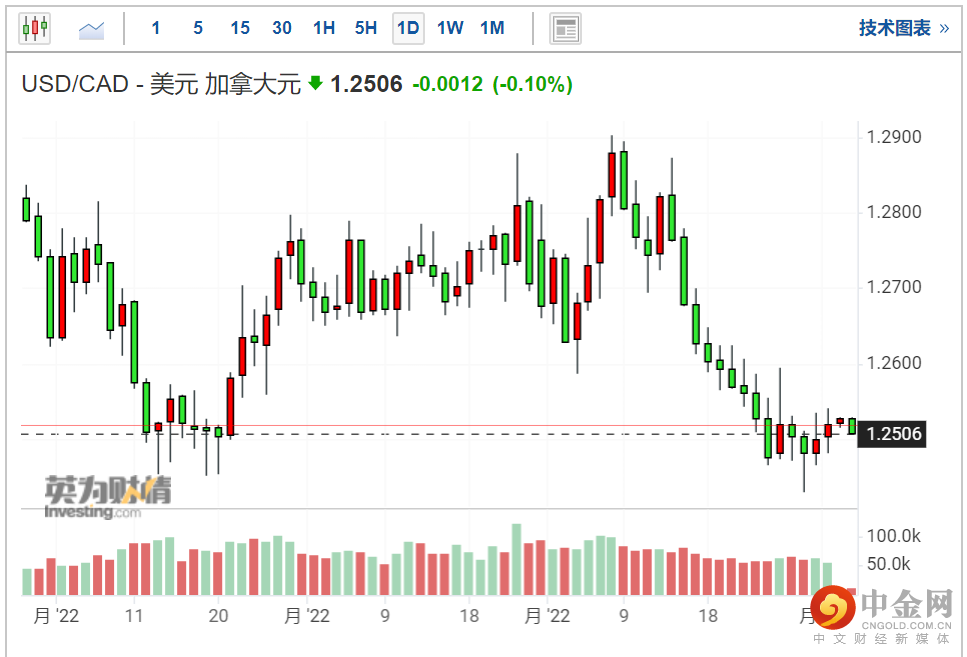Viewport: 967px width, 657px height.
Task: Select the active 1D timeframe
Action: 408,28
